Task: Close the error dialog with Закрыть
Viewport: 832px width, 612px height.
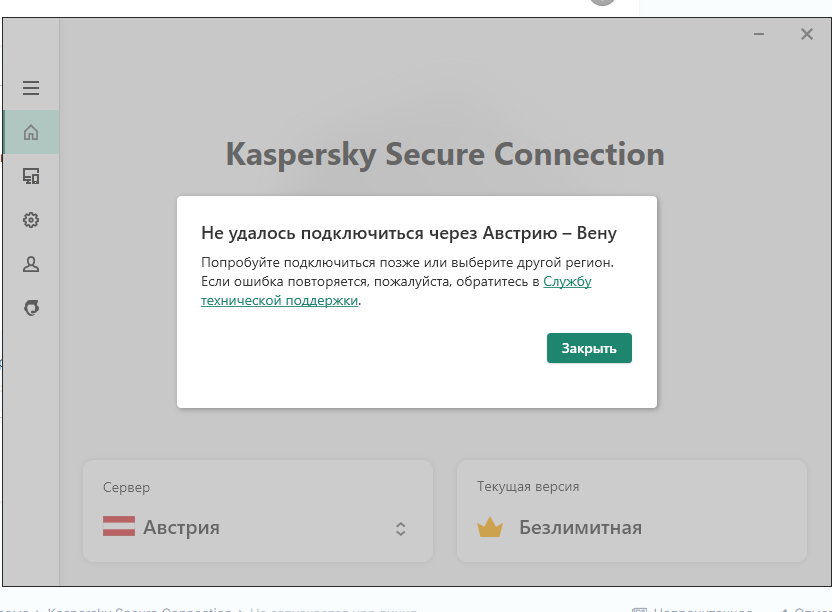Action: (589, 348)
